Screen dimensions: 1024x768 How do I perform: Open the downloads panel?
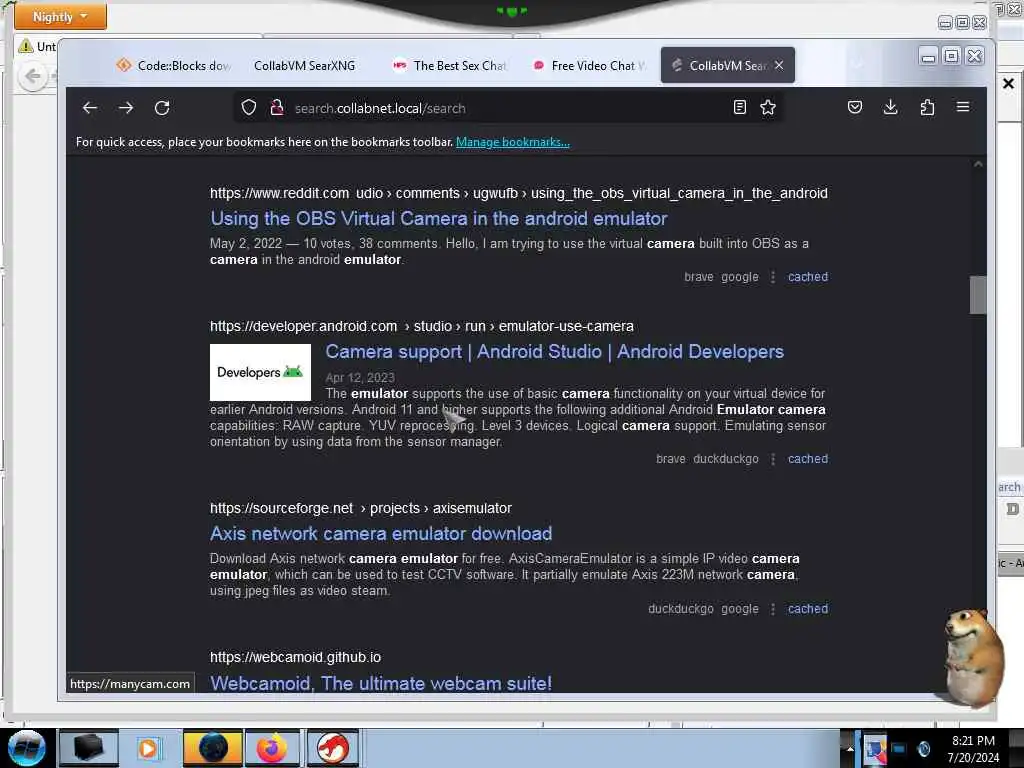890,107
